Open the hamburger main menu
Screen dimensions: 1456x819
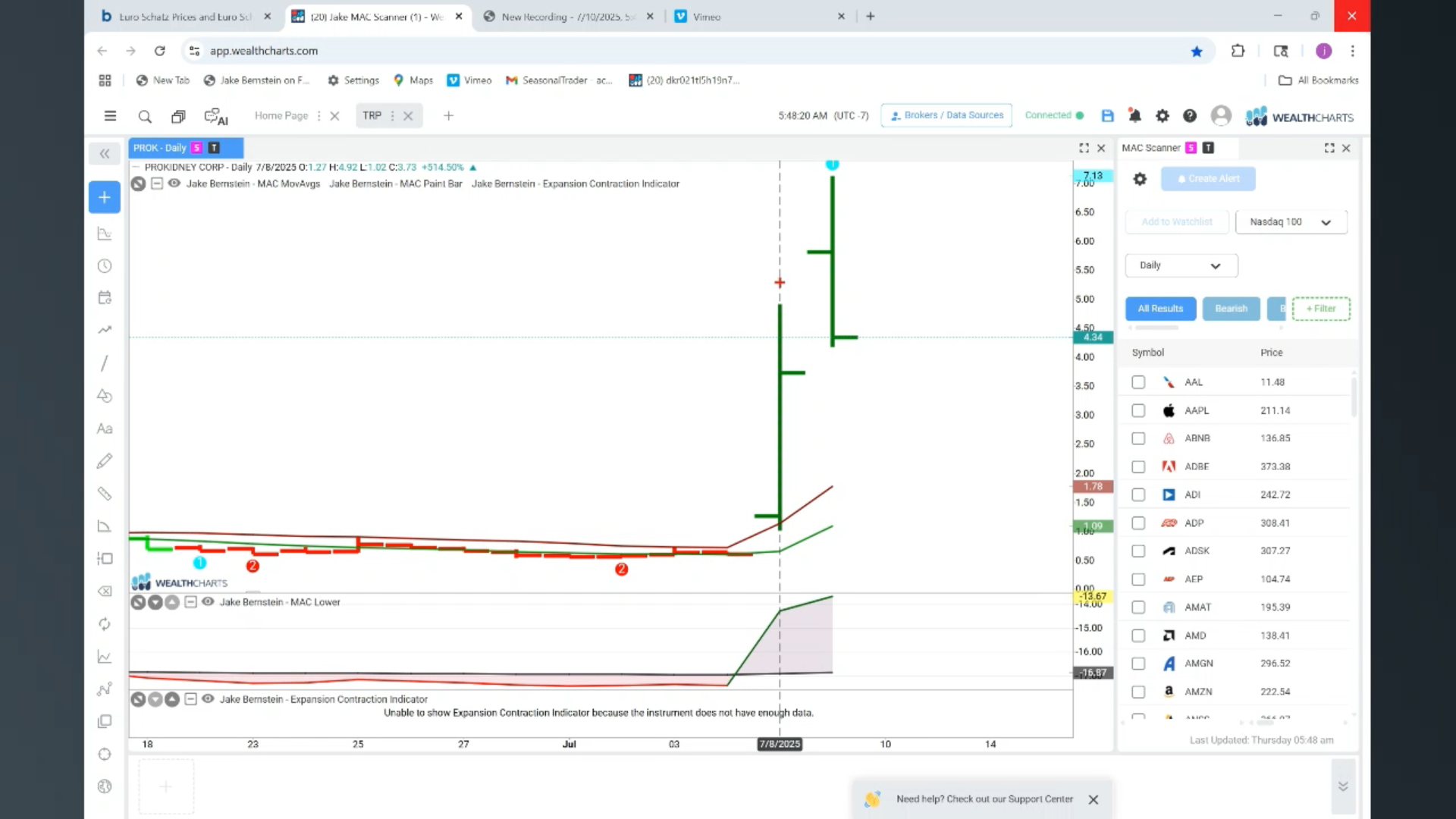click(x=110, y=116)
